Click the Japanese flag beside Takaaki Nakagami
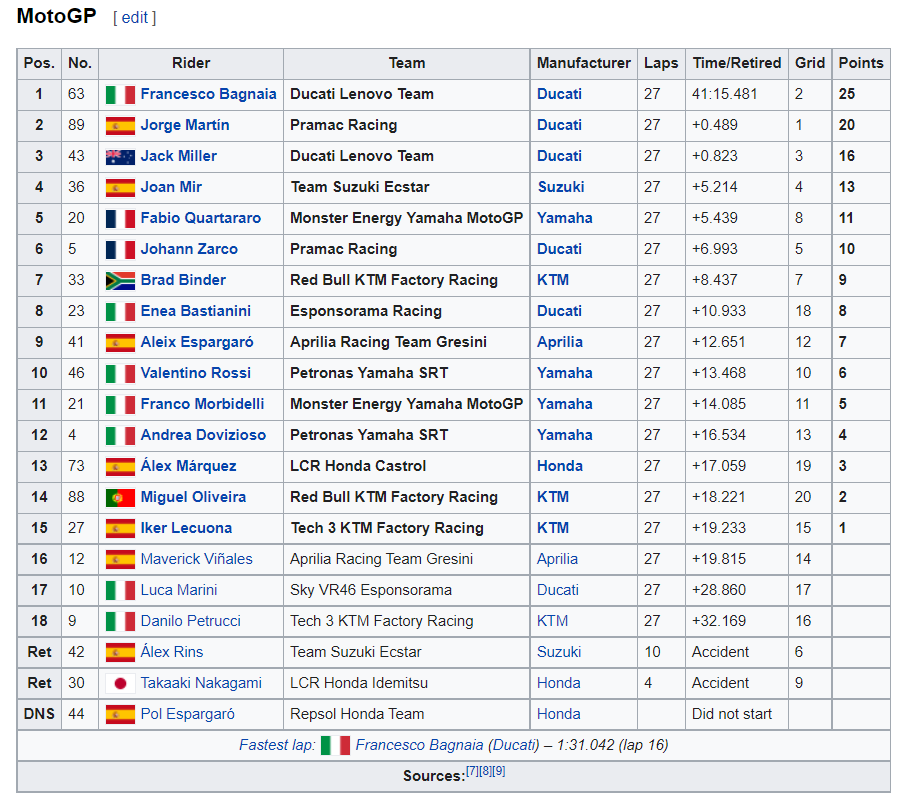This screenshot has height=808, width=904. tap(120, 683)
